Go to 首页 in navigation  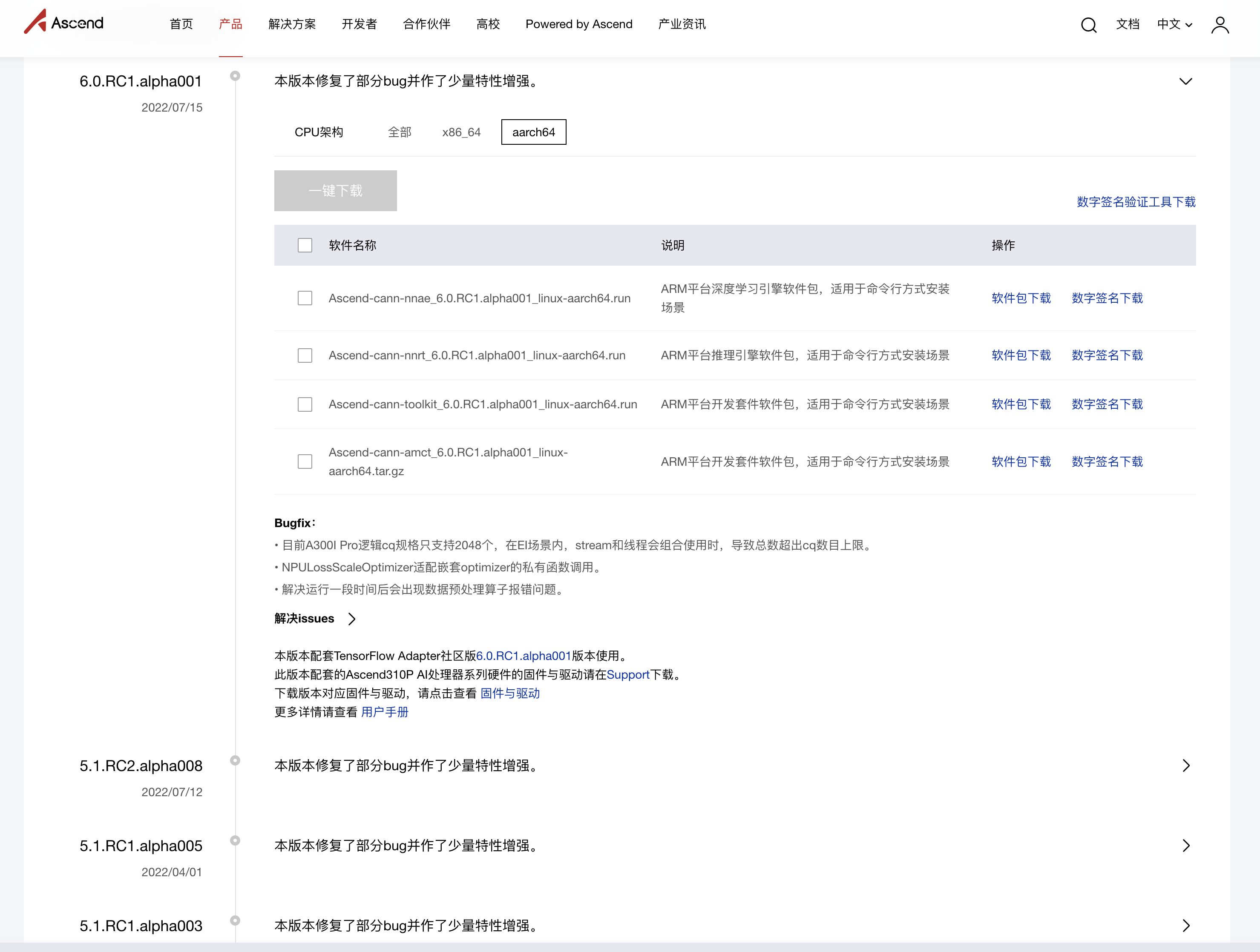pos(181,24)
